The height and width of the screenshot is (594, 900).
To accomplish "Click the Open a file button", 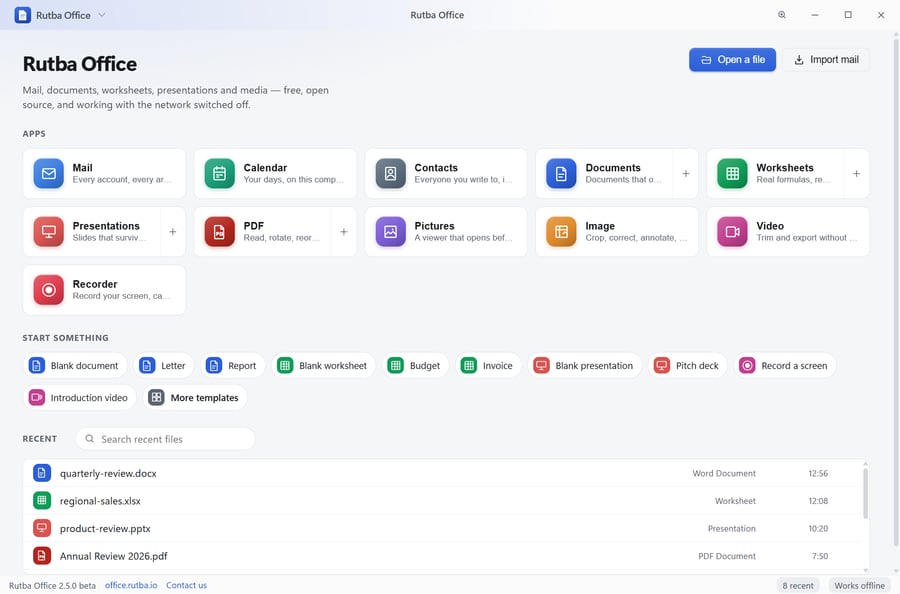I will coord(732,60).
